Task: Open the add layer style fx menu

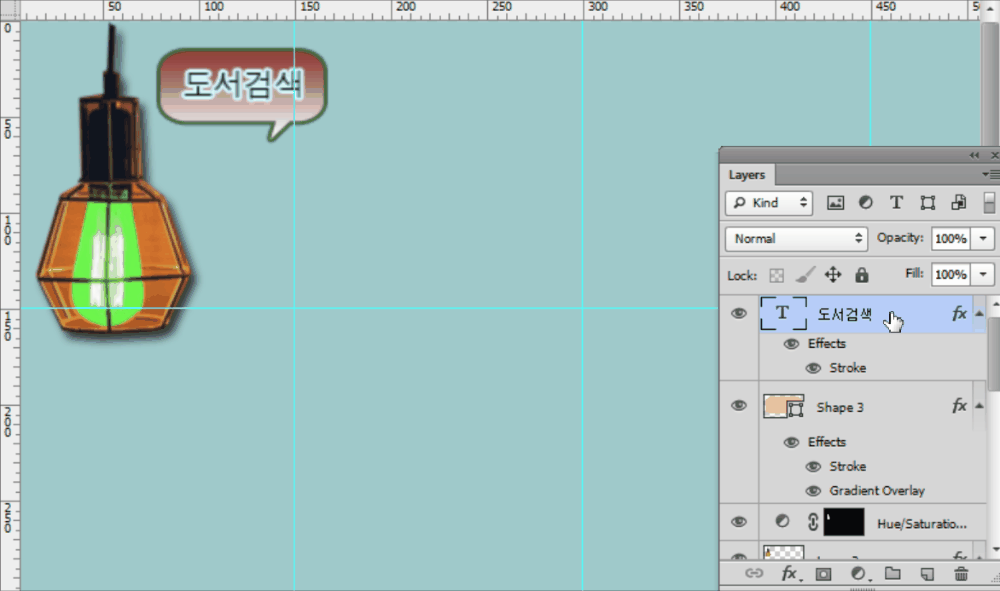Action: 790,573
